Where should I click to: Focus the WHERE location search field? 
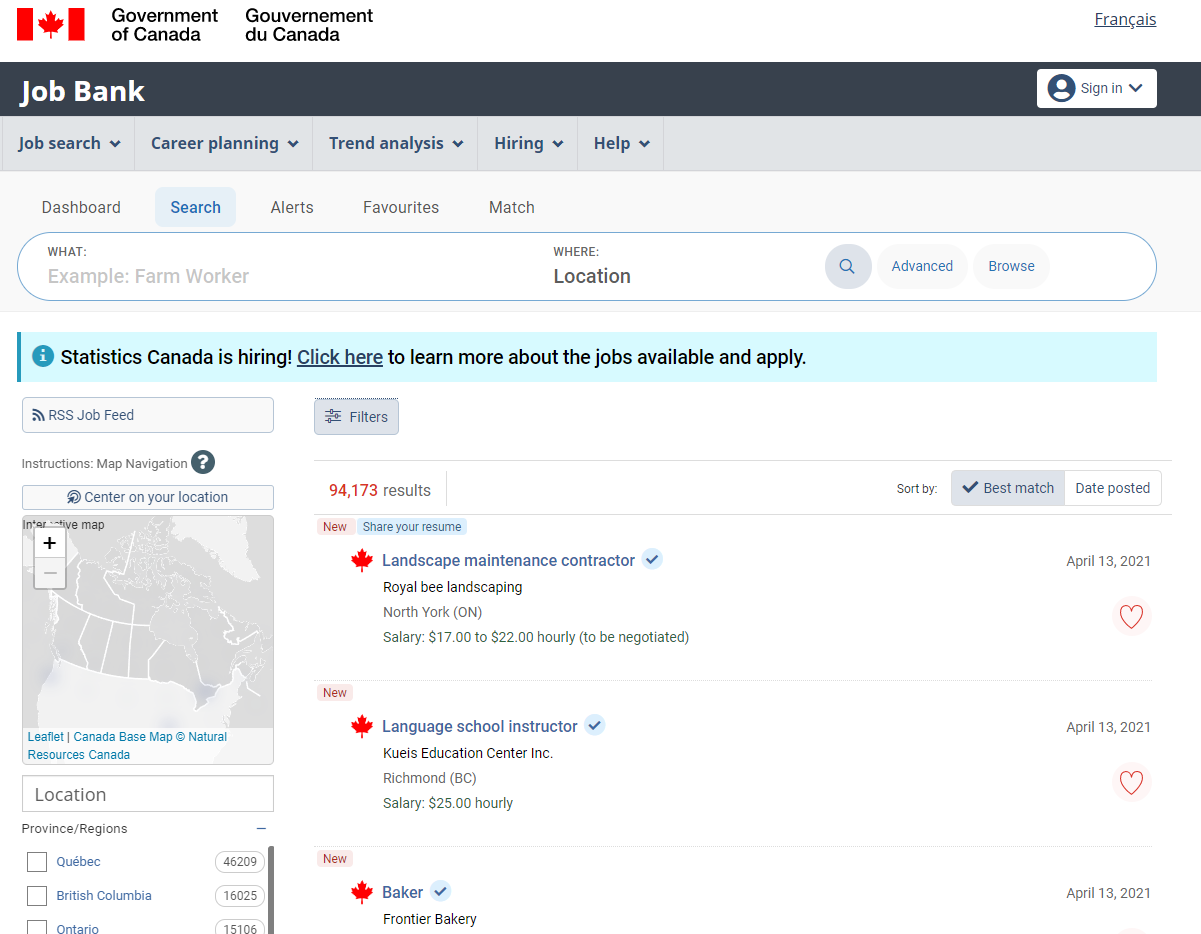pos(680,276)
